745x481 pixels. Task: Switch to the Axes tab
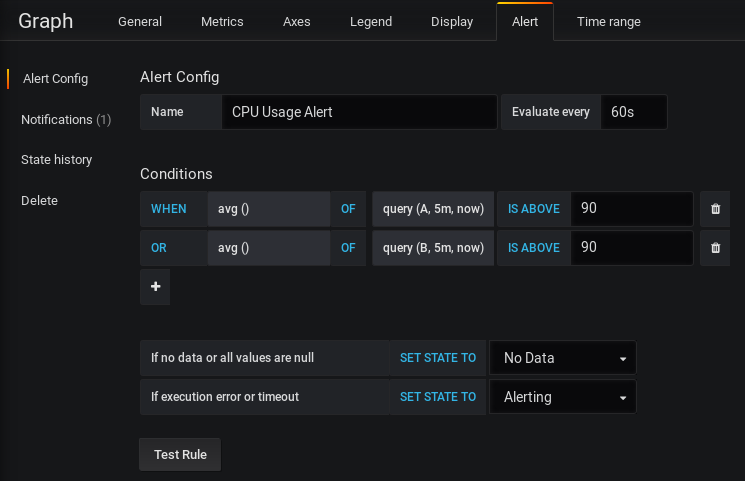pos(296,21)
